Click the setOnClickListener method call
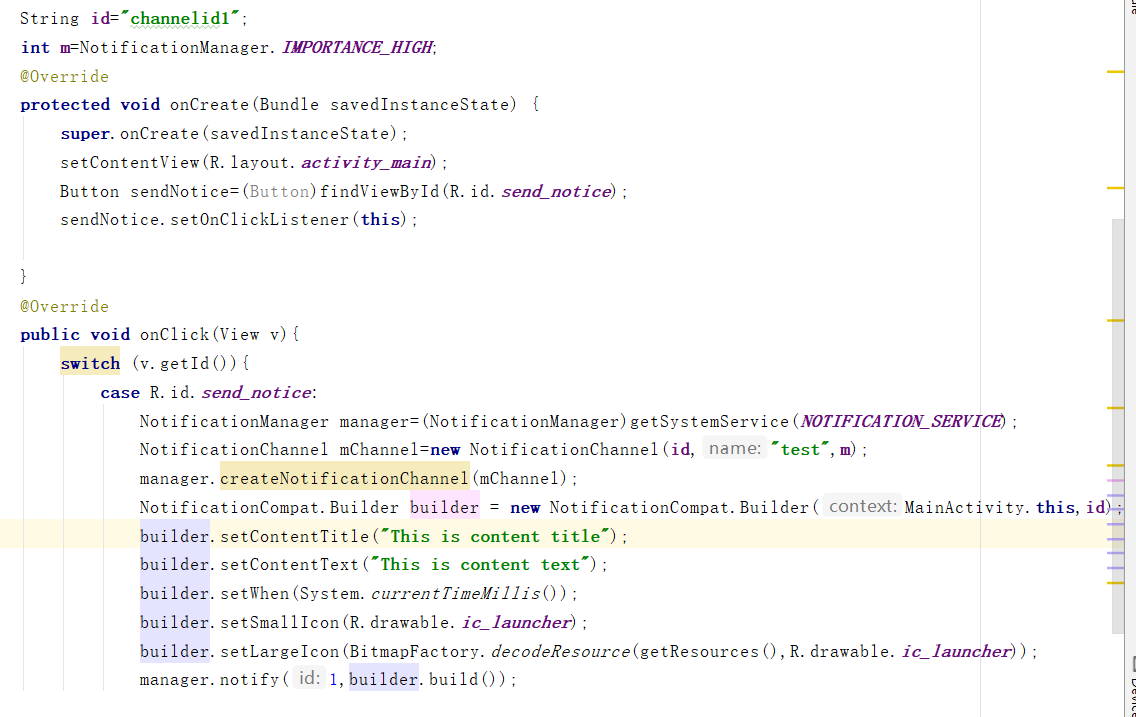This screenshot has width=1136, height=717. pyautogui.click(x=259, y=219)
